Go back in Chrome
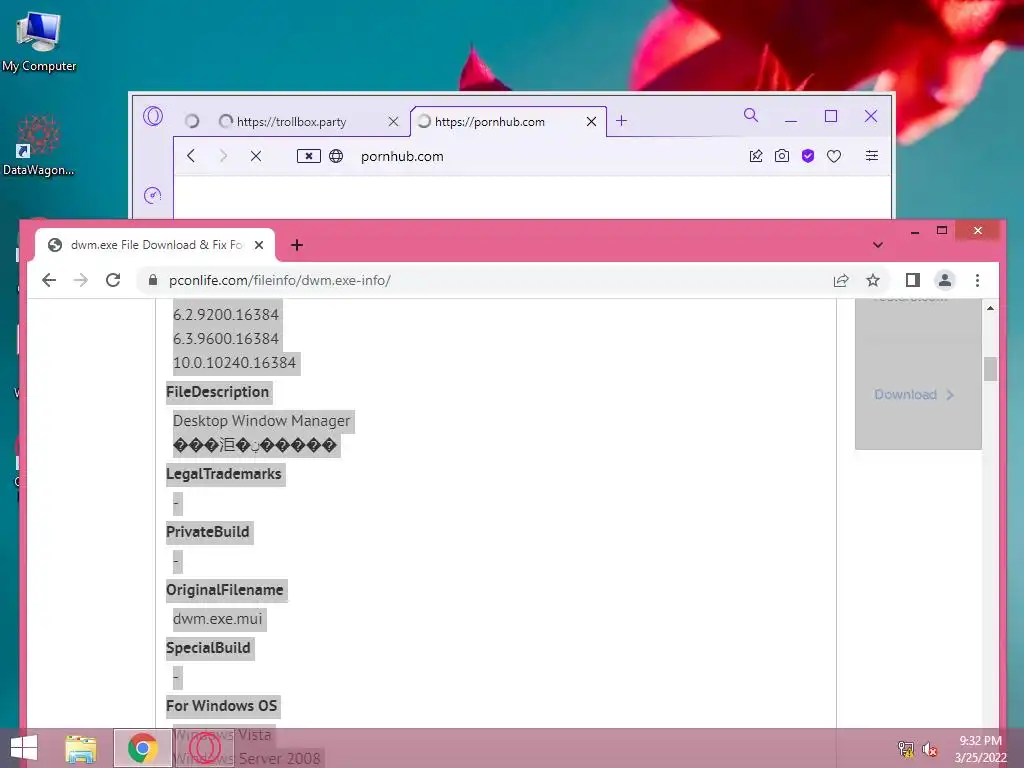The width and height of the screenshot is (1024, 768). (49, 280)
